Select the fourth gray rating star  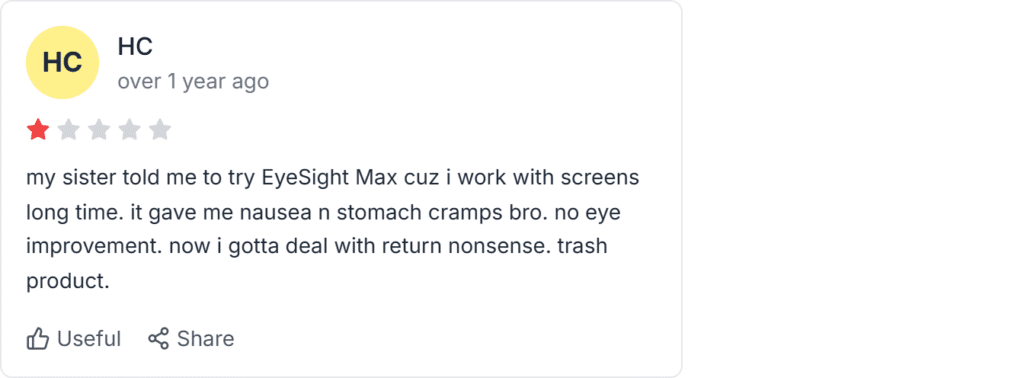(129, 130)
